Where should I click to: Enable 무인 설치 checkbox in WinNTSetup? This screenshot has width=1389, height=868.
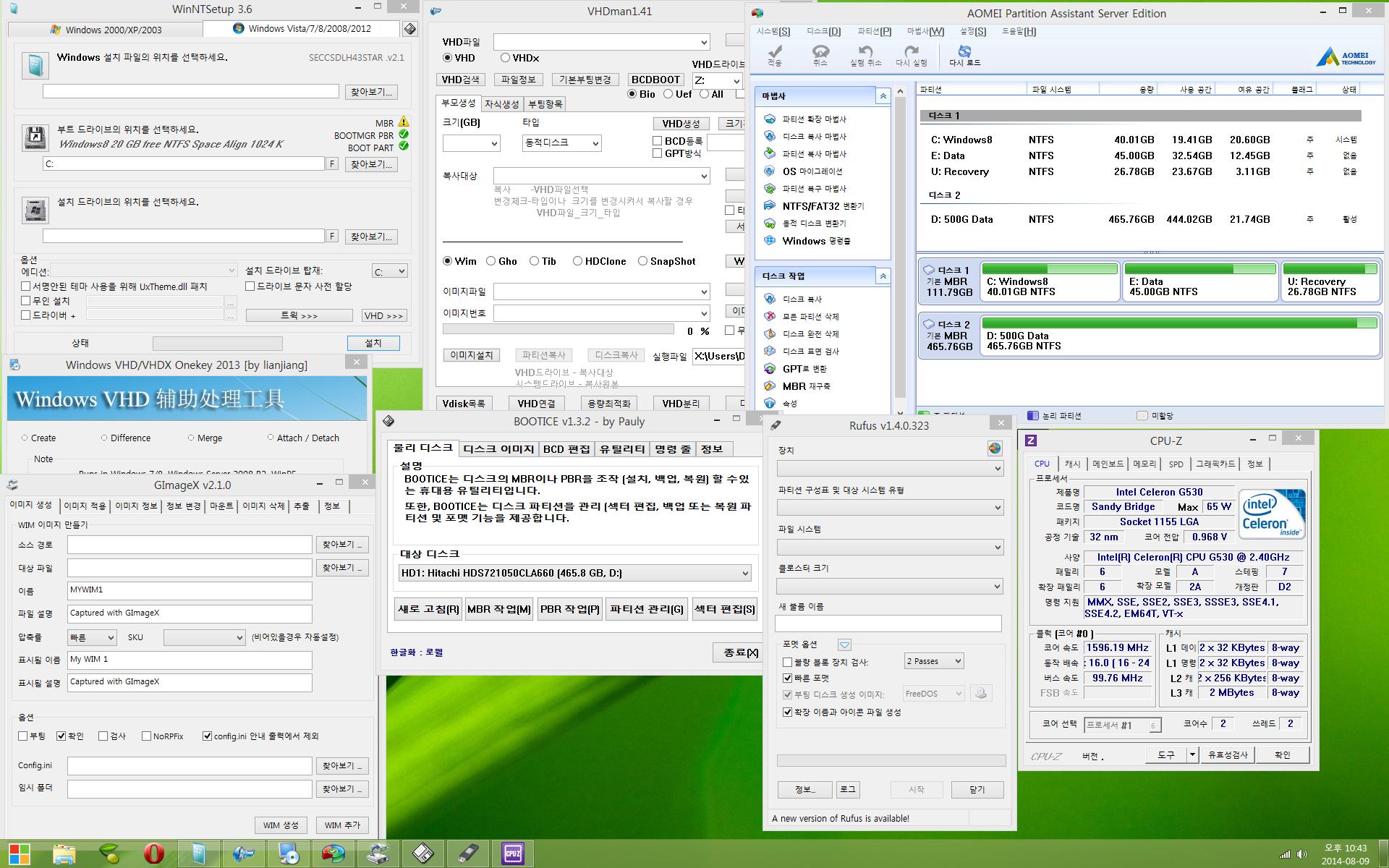click(26, 301)
